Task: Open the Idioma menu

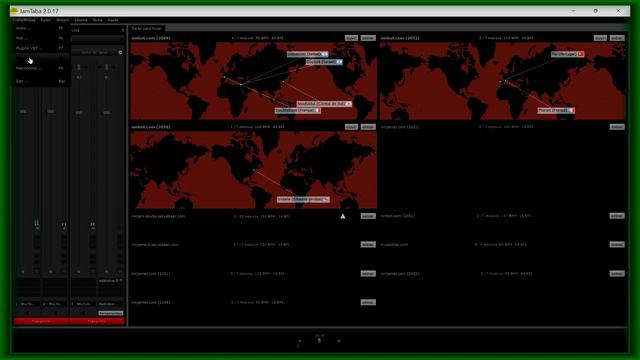Action: (x=81, y=20)
